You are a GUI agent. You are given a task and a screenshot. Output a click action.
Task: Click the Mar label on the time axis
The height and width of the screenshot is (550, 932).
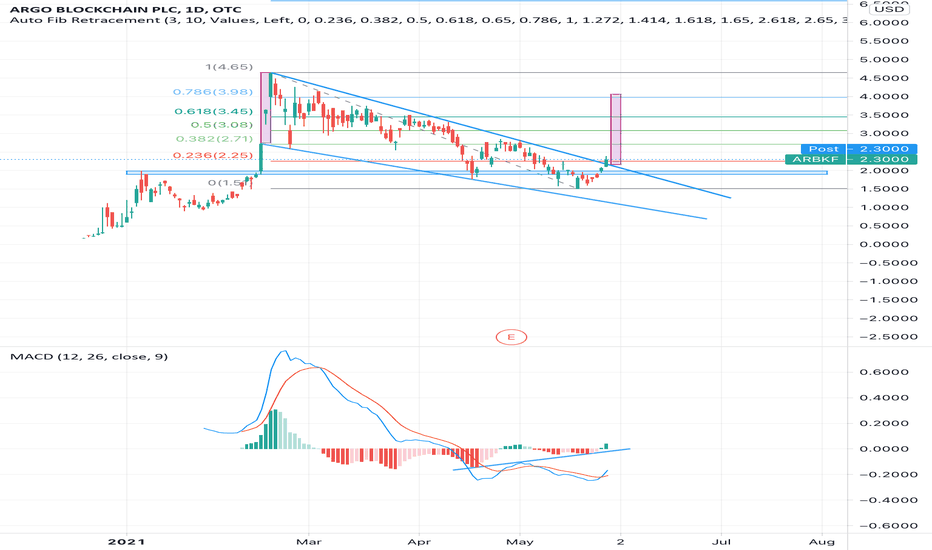coord(308,542)
